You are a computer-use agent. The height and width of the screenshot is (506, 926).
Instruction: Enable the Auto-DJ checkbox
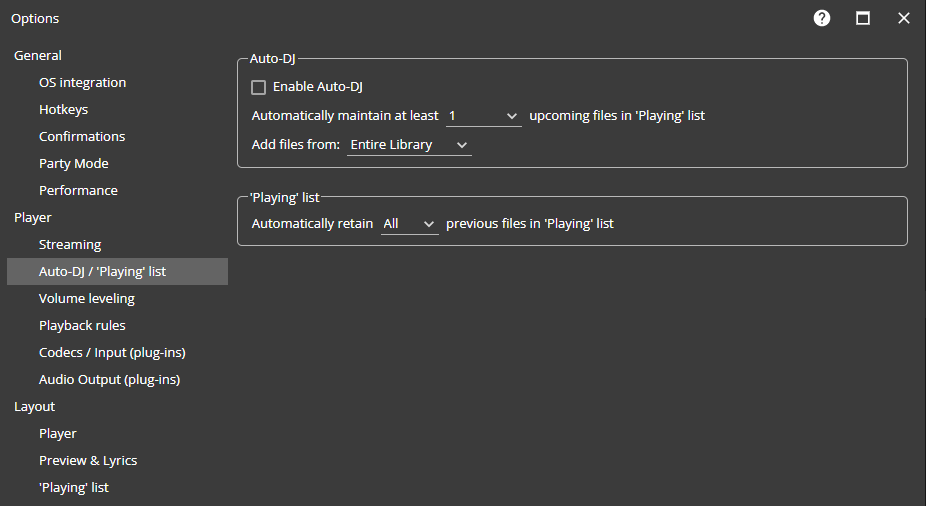pyautogui.click(x=259, y=87)
